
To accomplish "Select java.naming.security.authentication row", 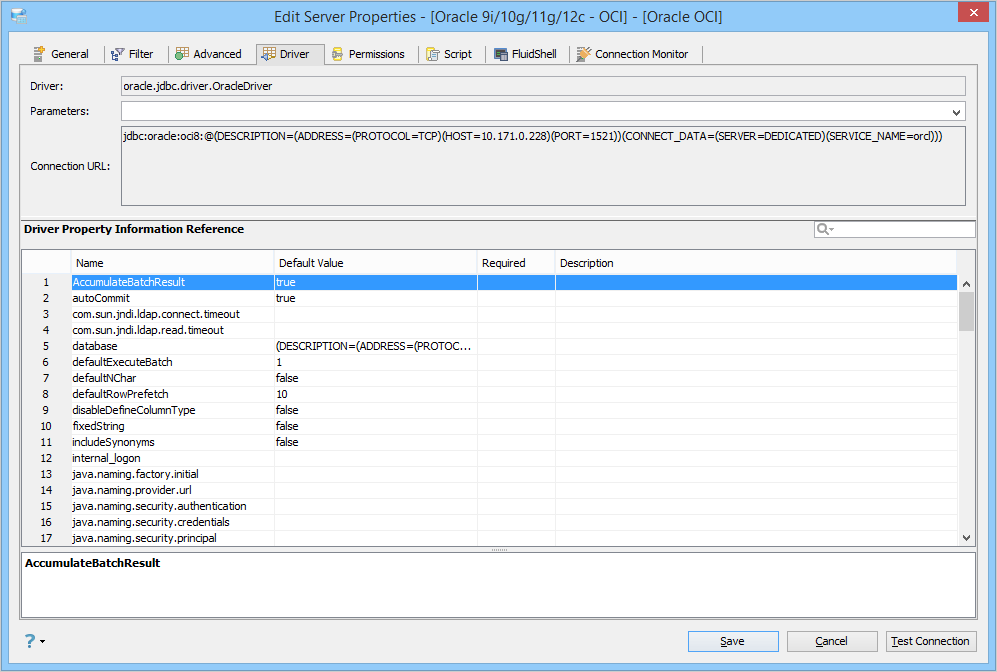I will point(490,506).
